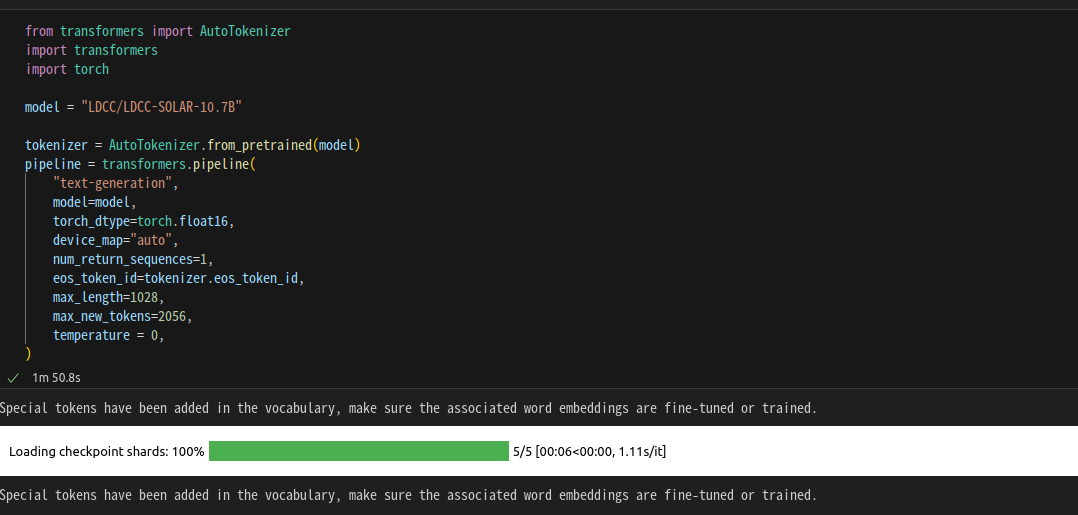
Task: Click the "text-generation" string argument
Action: 115,183
